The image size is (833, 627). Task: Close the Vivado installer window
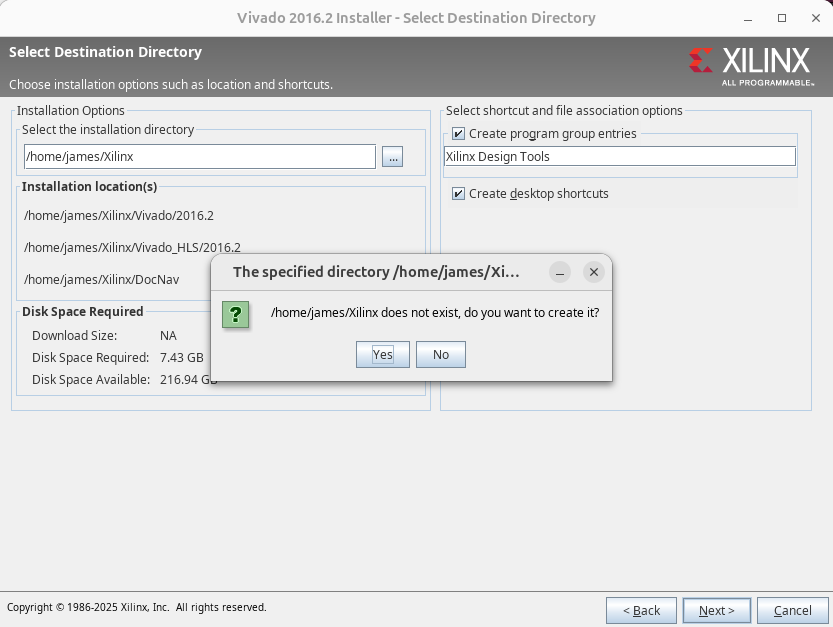(814, 18)
